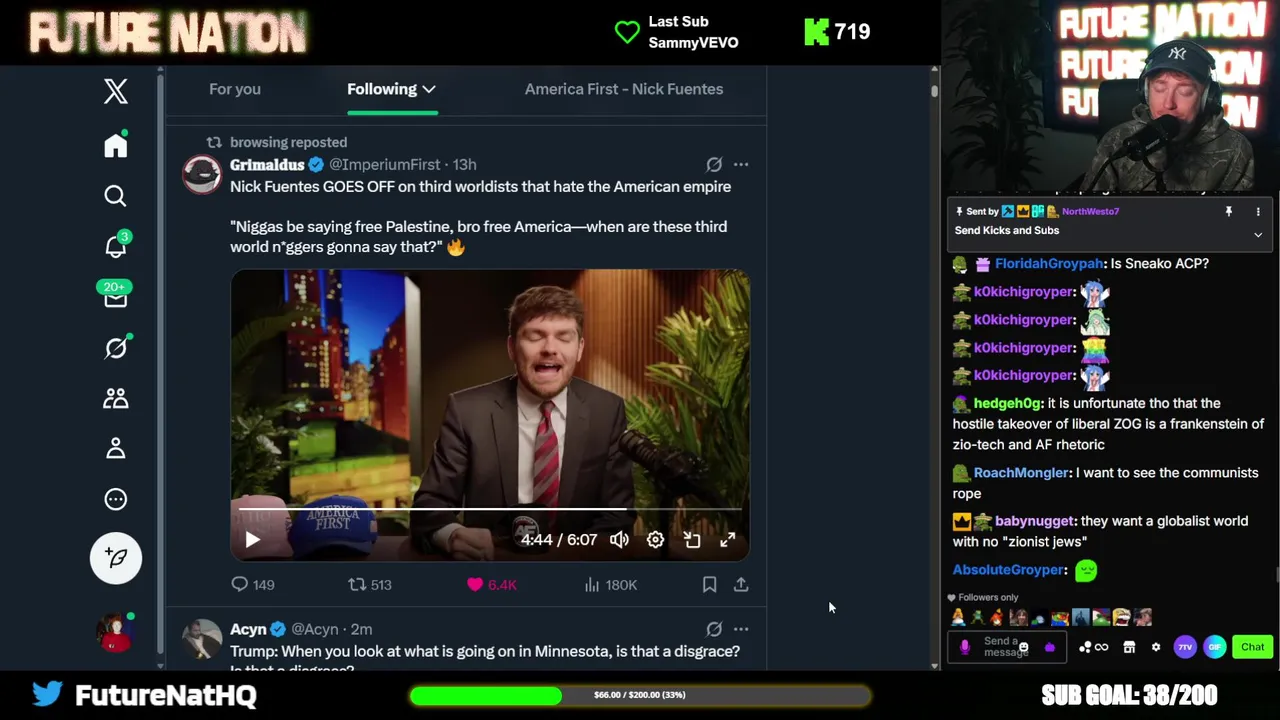Expand the pinned message chevron
1280x720 pixels.
tap(1258, 235)
